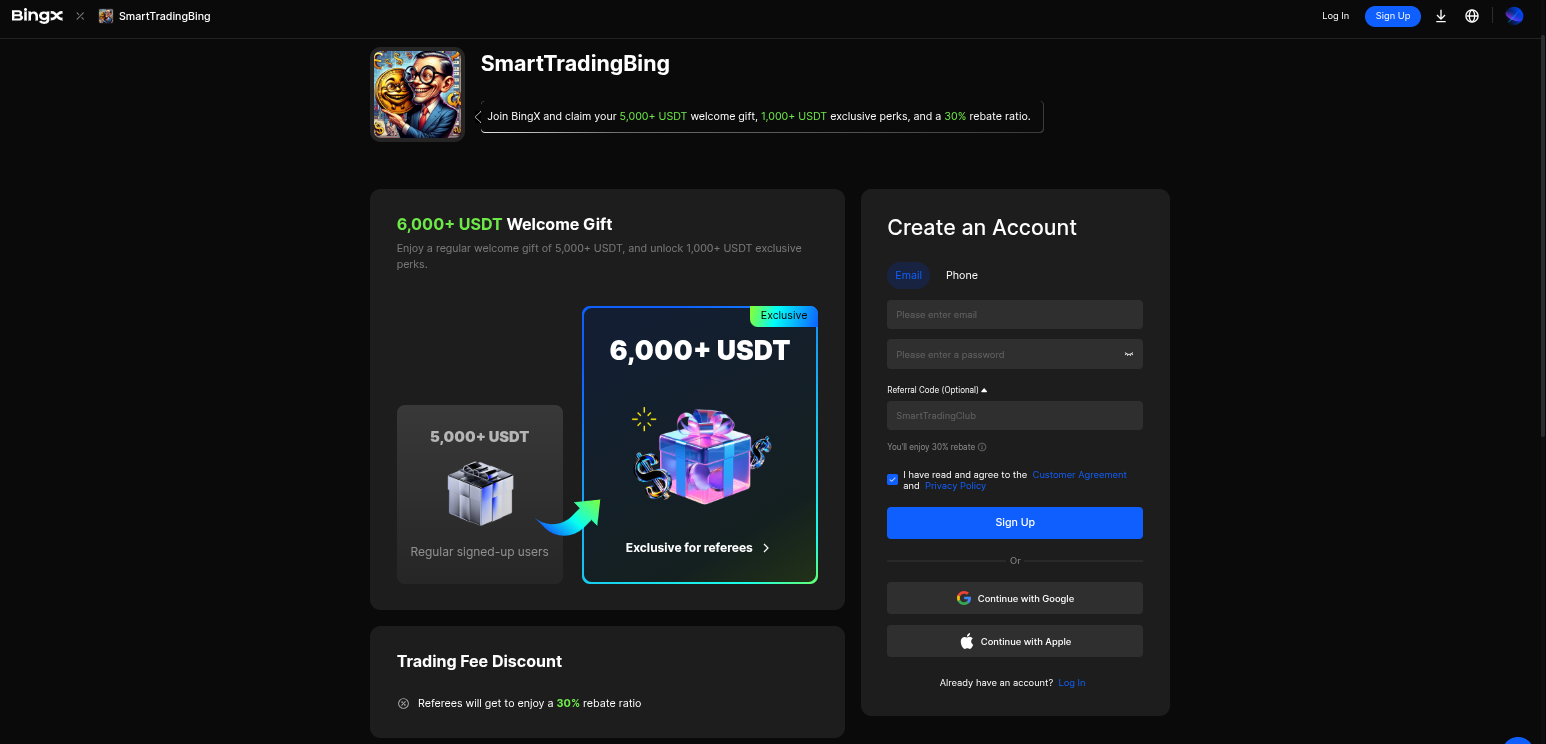This screenshot has width=1546, height=744.
Task: Open the language globe icon
Action: 1472,16
